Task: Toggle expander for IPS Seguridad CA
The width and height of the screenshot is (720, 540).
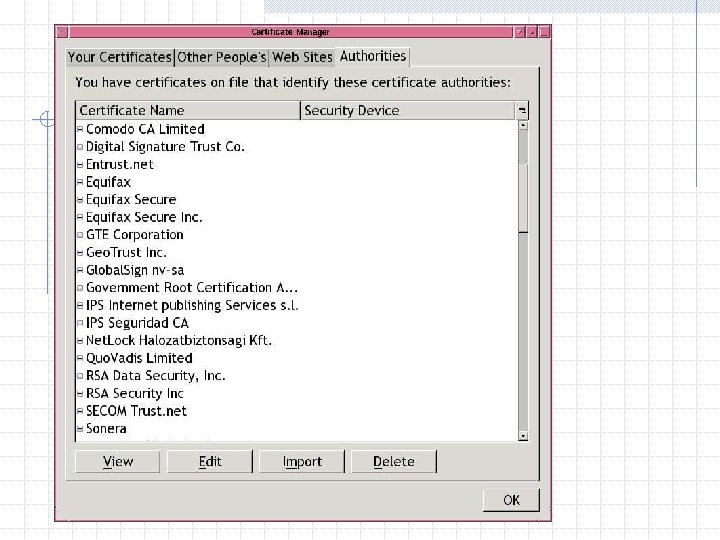Action: (80, 323)
